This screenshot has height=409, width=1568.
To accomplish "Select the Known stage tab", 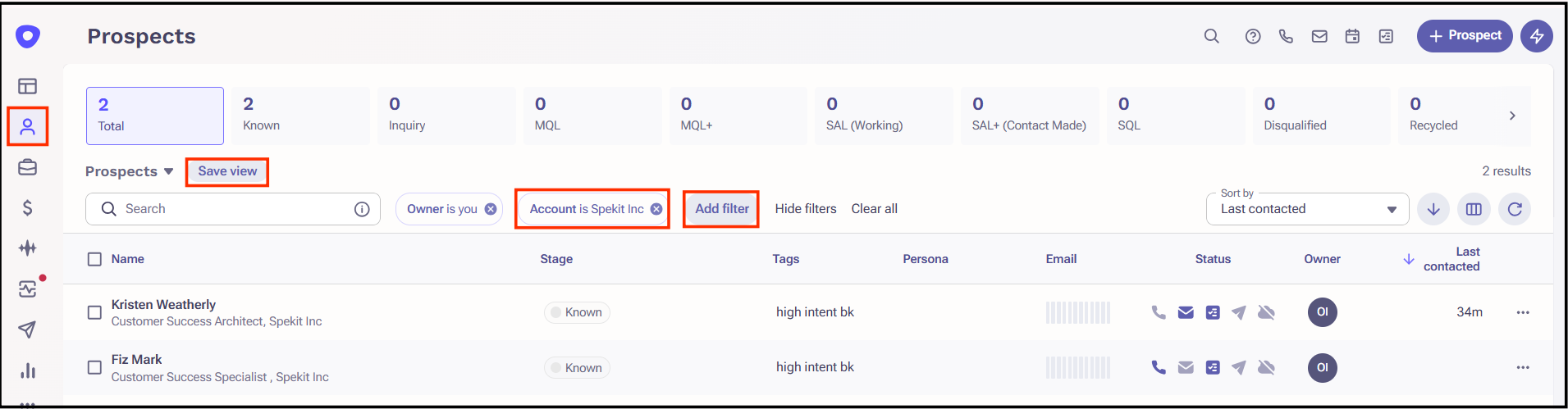I will [x=300, y=116].
